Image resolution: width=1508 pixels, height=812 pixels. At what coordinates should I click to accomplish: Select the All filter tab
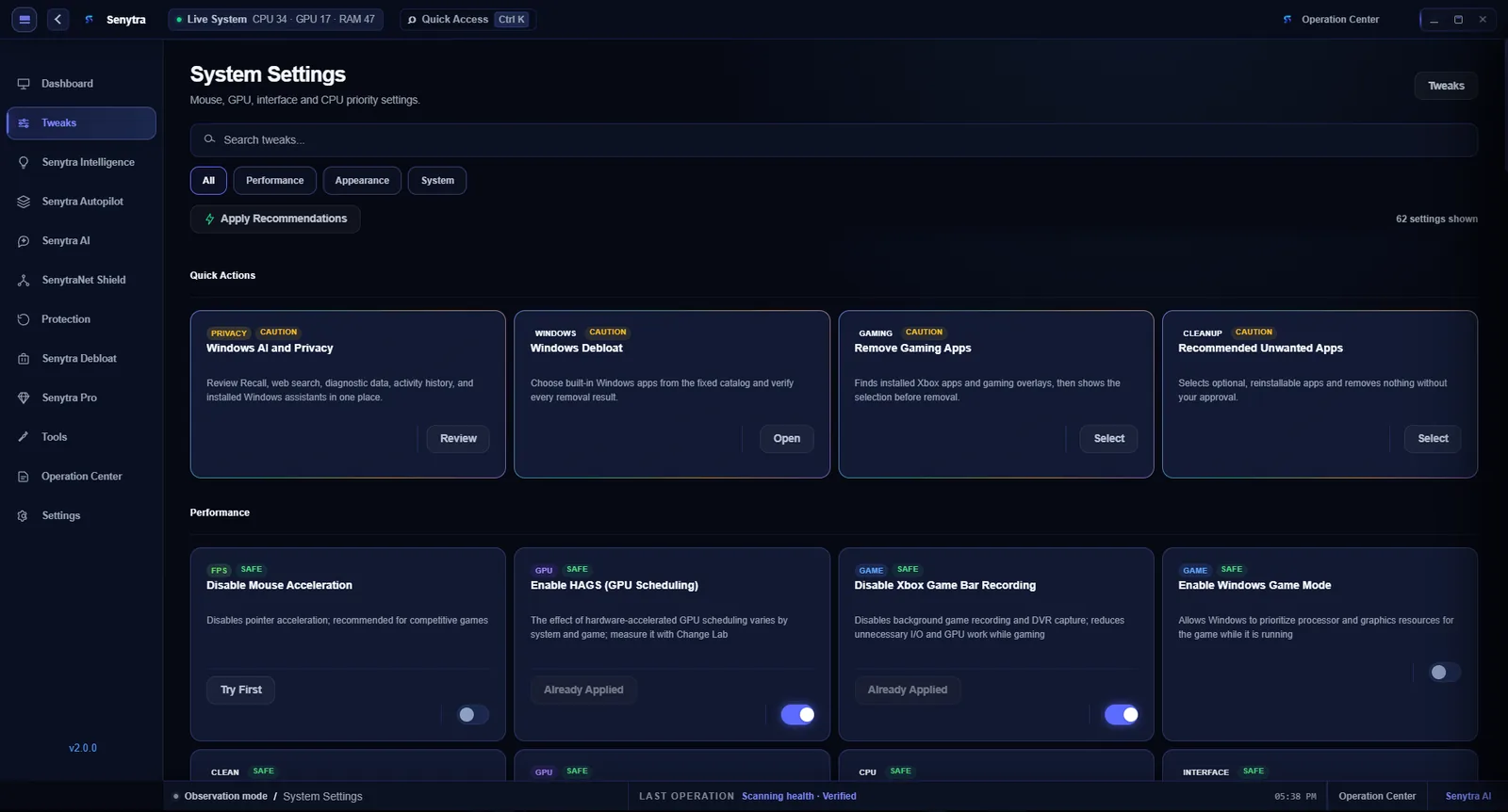pos(208,181)
